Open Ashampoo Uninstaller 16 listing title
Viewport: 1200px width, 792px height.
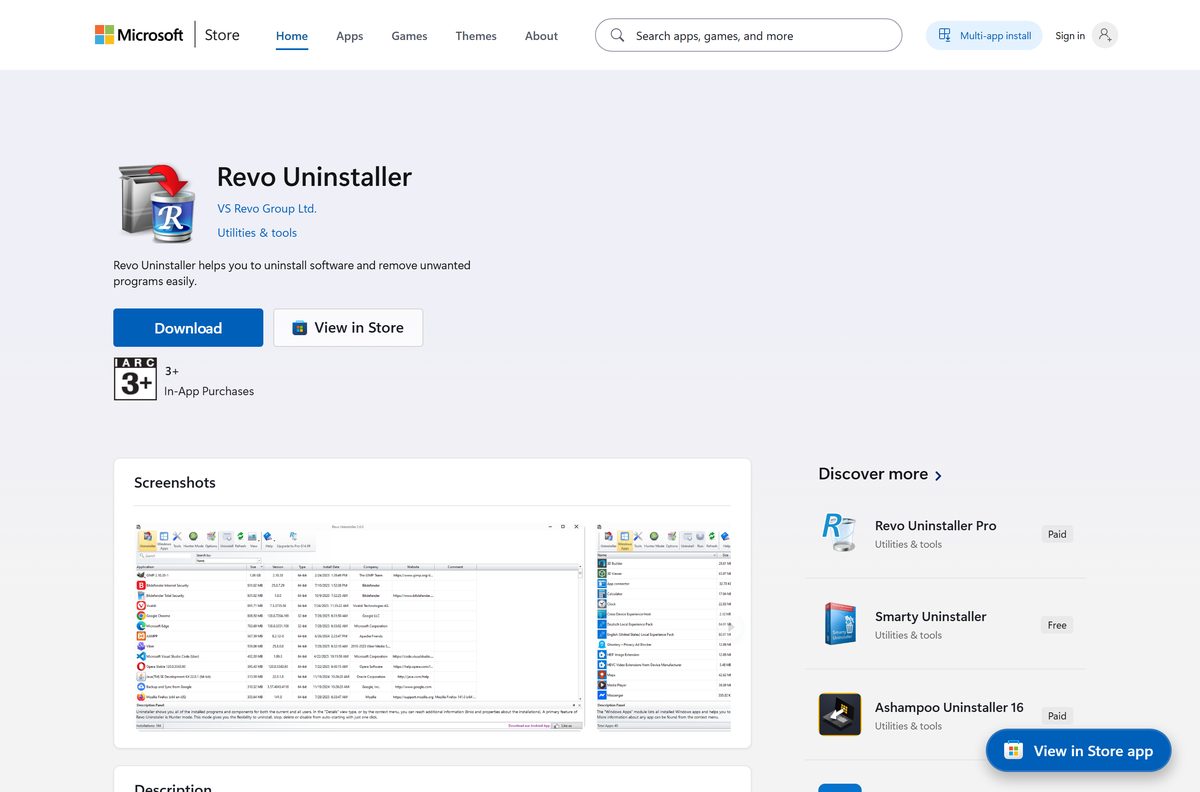949,707
